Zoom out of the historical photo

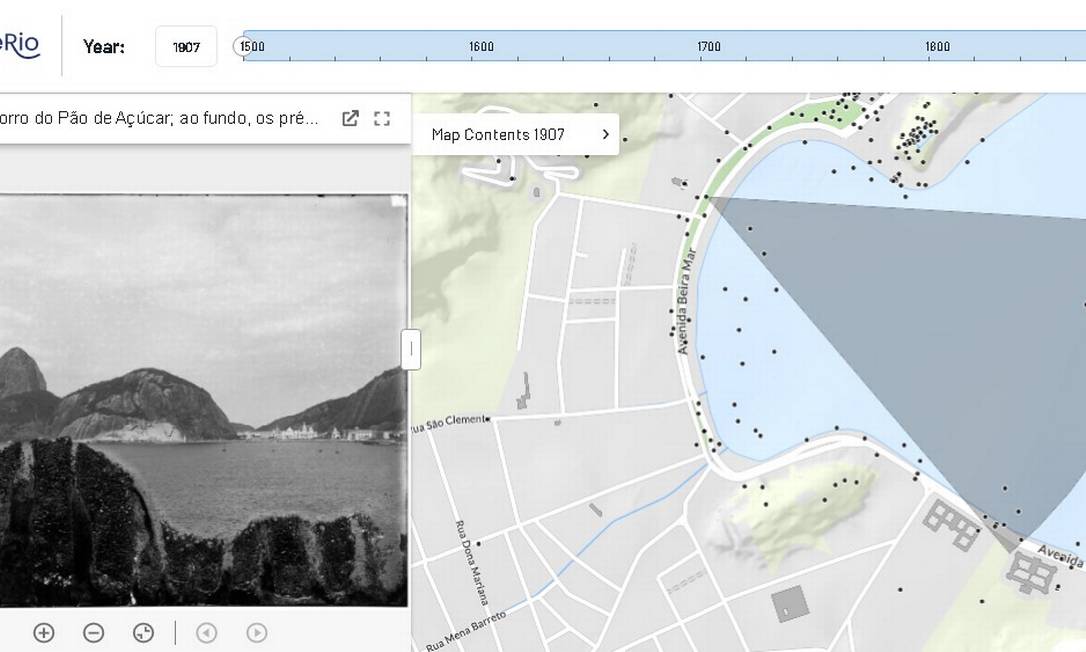93,633
